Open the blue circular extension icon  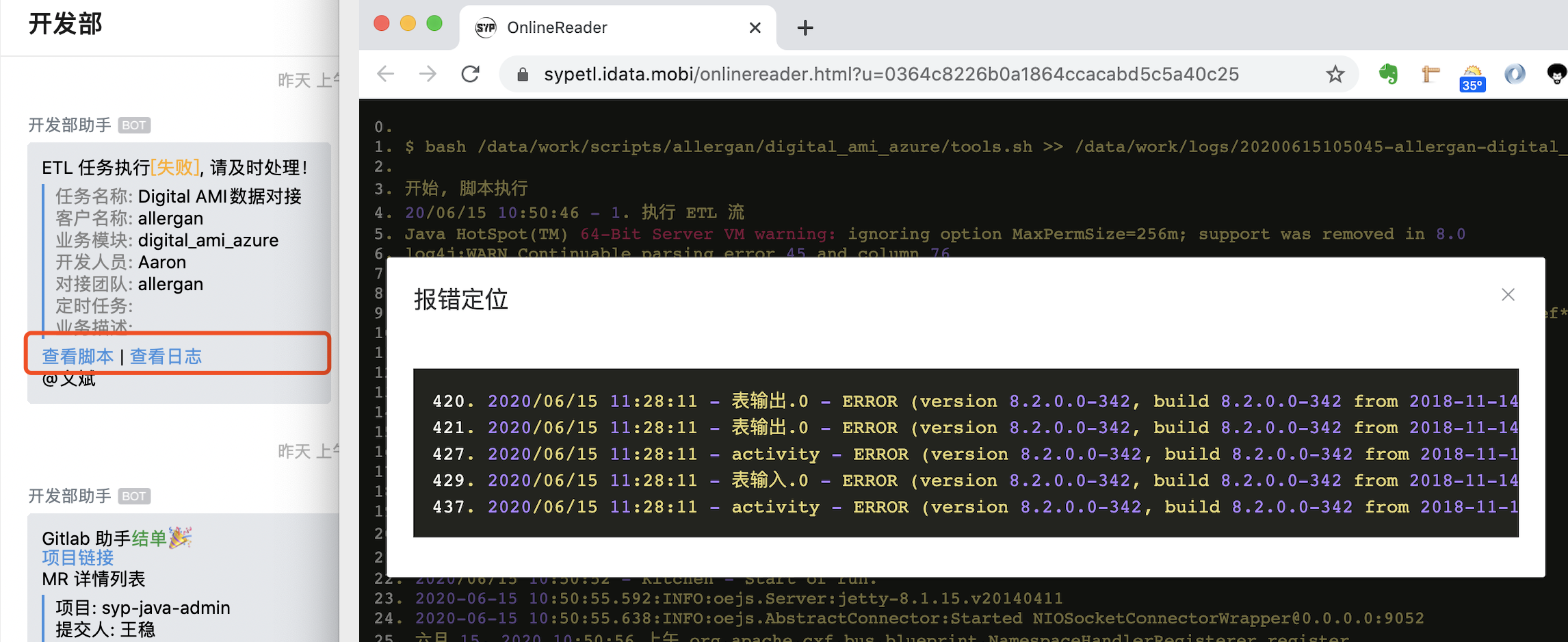click(x=1515, y=74)
